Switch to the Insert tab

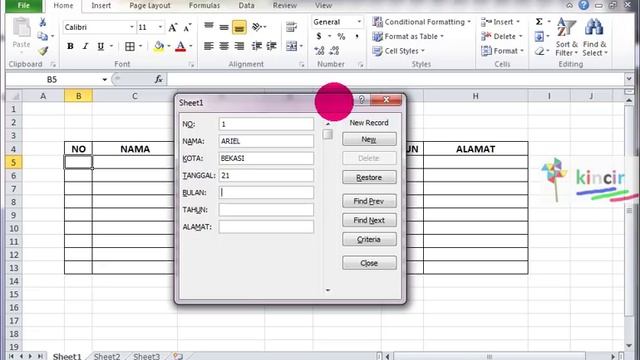pyautogui.click(x=101, y=5)
